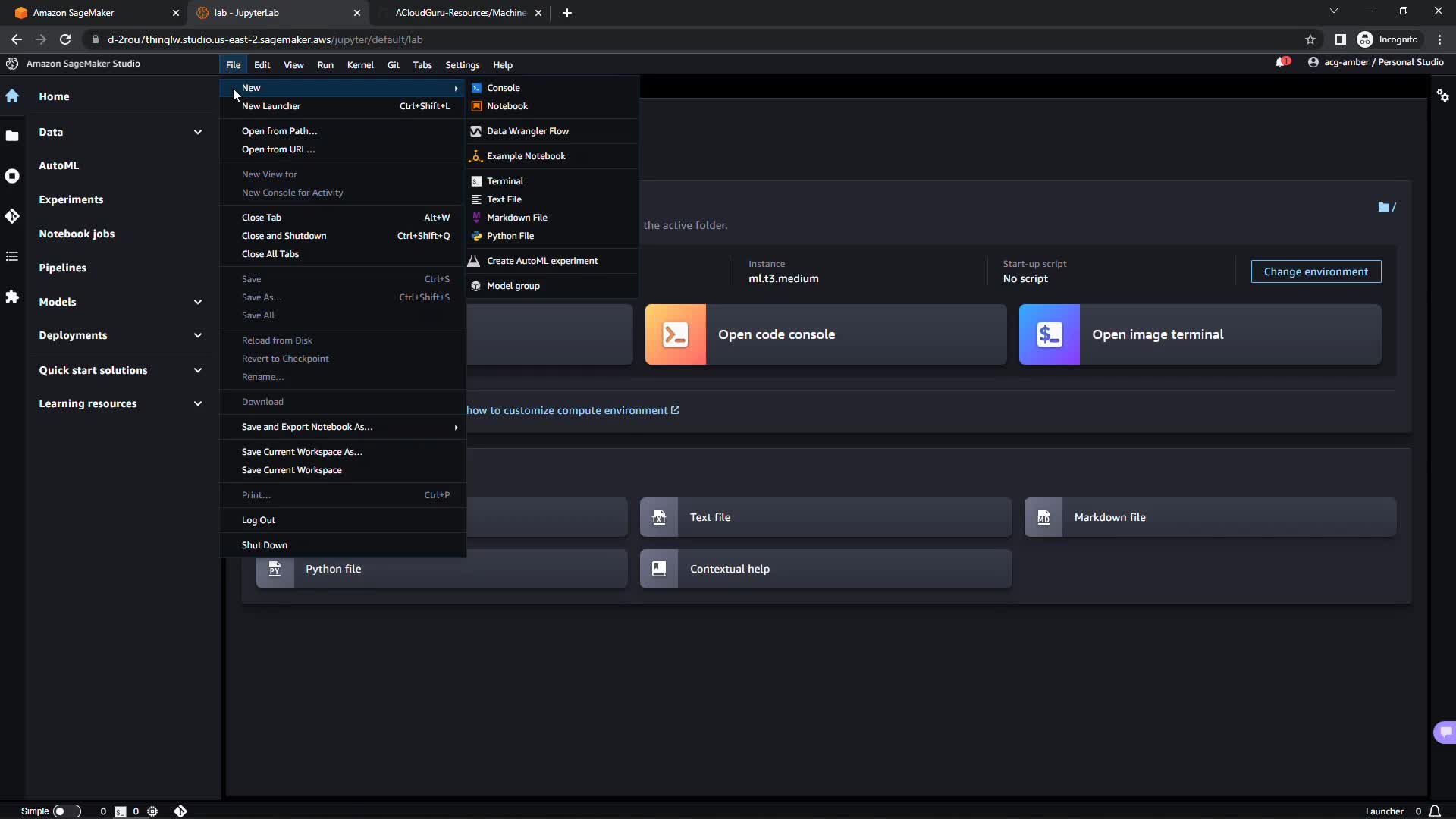Screen dimensions: 1456x819
Task: Select Data Wrangler Flow menu entry
Action: coord(527,131)
